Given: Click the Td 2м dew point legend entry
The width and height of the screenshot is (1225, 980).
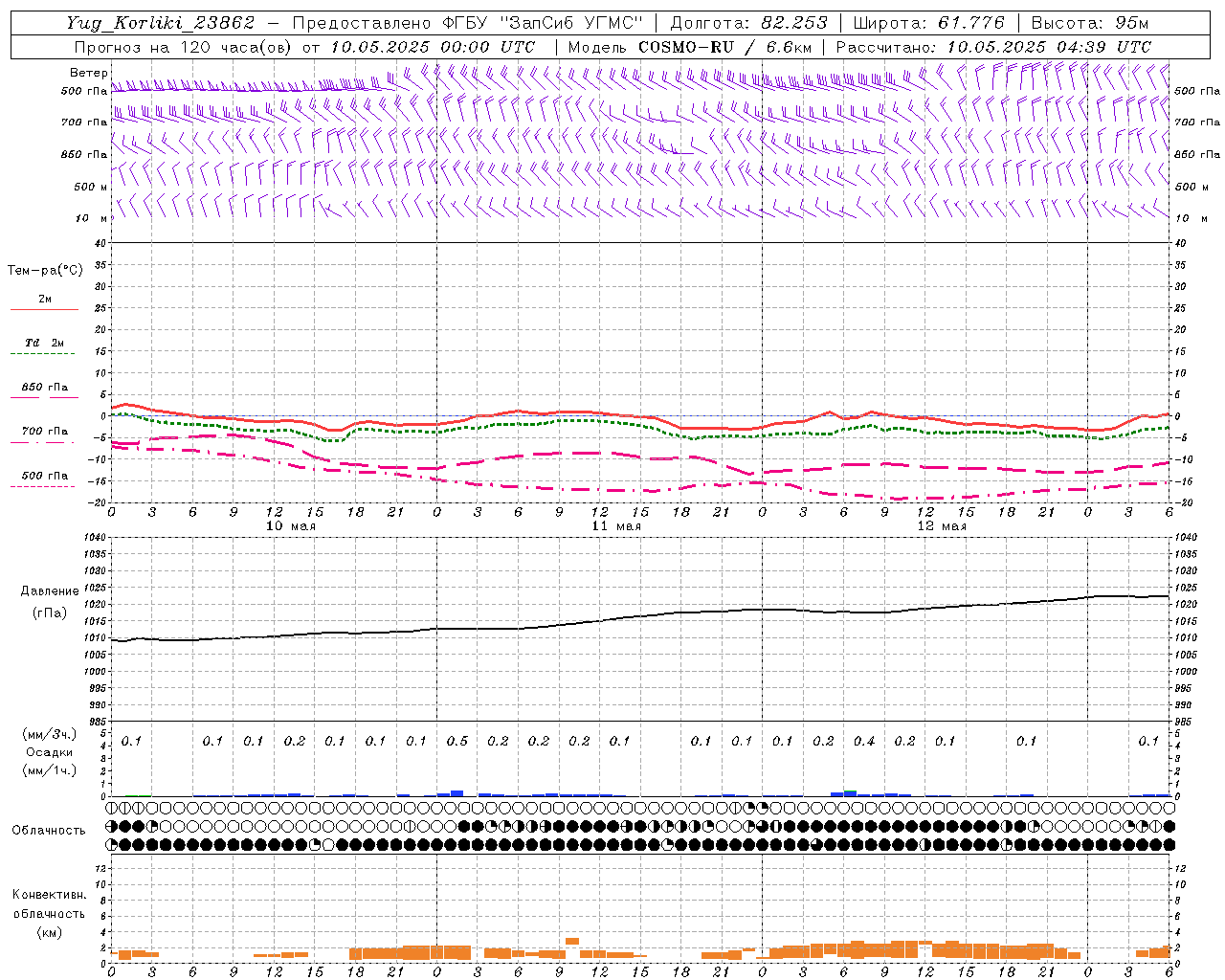Looking at the screenshot, I should [x=45, y=343].
